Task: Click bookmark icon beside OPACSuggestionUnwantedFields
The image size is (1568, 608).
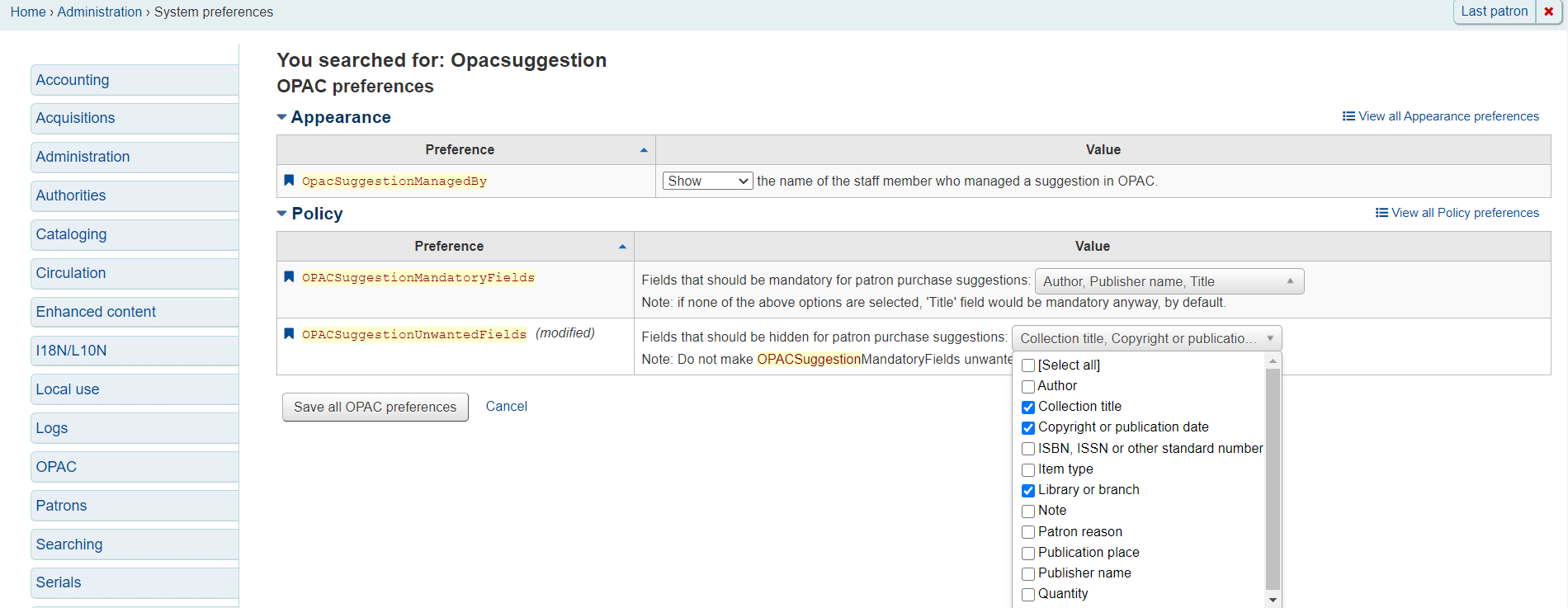Action: (289, 333)
